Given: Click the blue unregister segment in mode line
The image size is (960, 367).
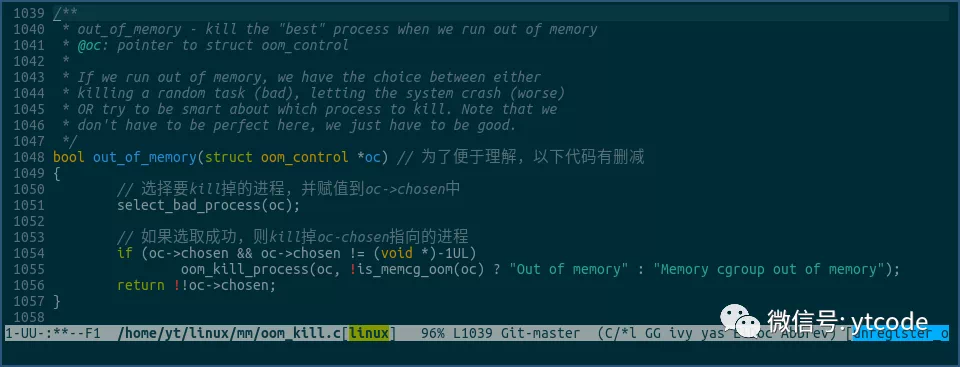Looking at the screenshot, I should (x=900, y=333).
